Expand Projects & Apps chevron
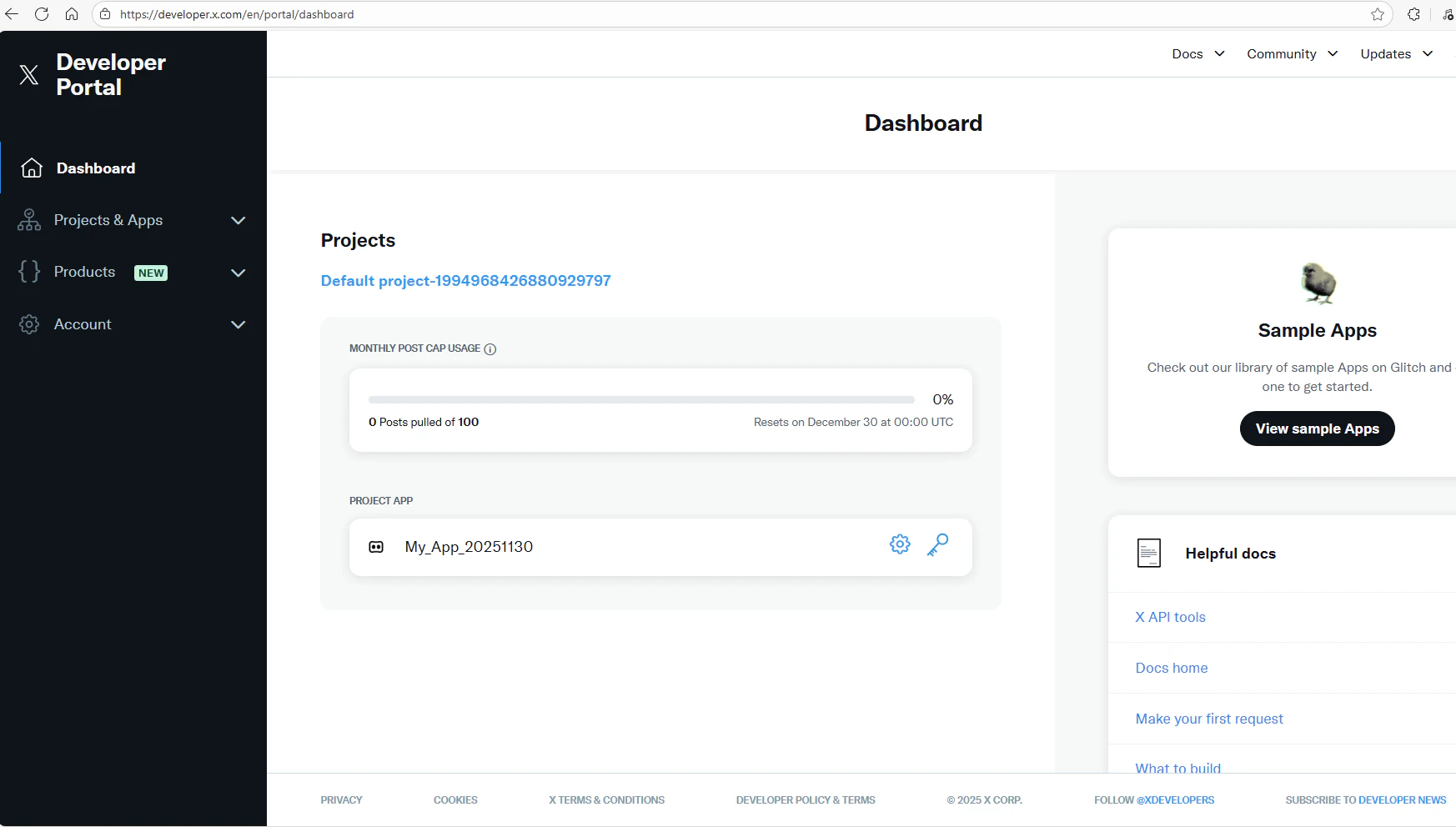1456x827 pixels. tap(238, 220)
